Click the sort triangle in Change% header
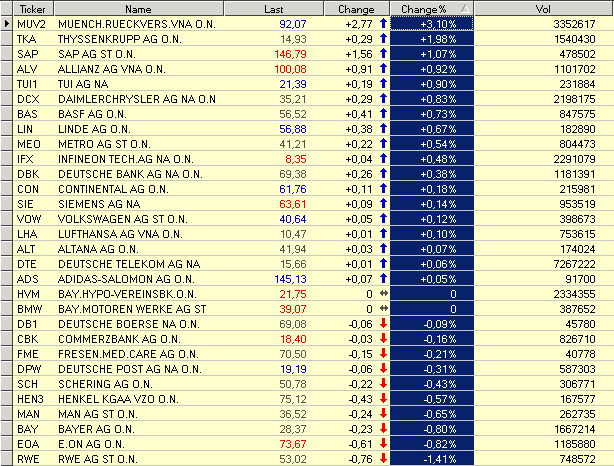The height and width of the screenshot is (466, 614). 465,8
